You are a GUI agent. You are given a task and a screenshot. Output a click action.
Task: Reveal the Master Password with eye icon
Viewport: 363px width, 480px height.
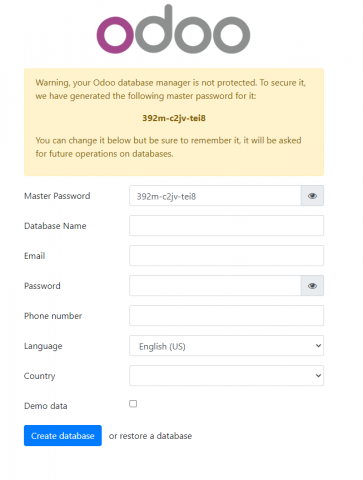[312, 196]
